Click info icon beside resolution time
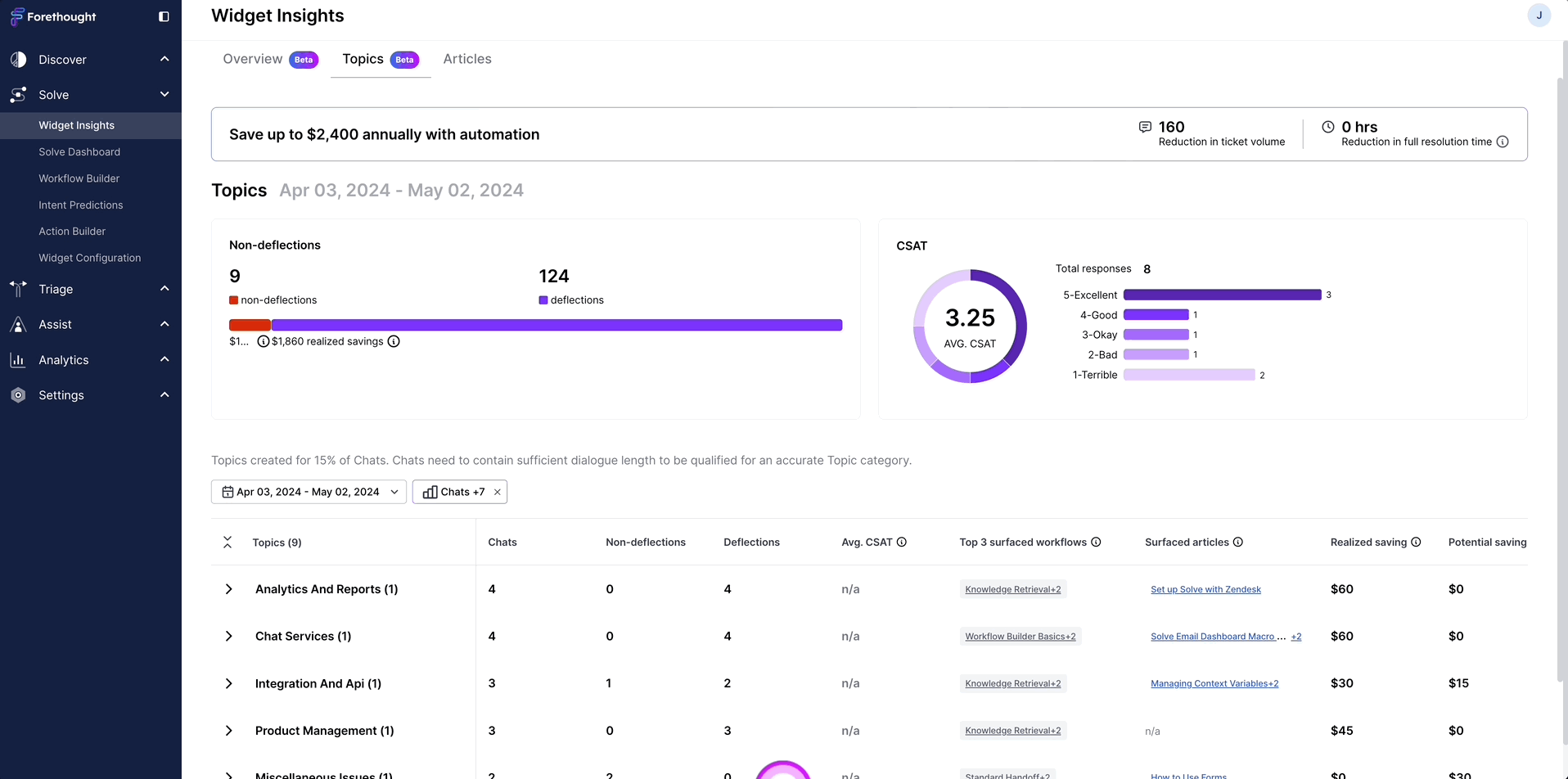 [x=1503, y=142]
